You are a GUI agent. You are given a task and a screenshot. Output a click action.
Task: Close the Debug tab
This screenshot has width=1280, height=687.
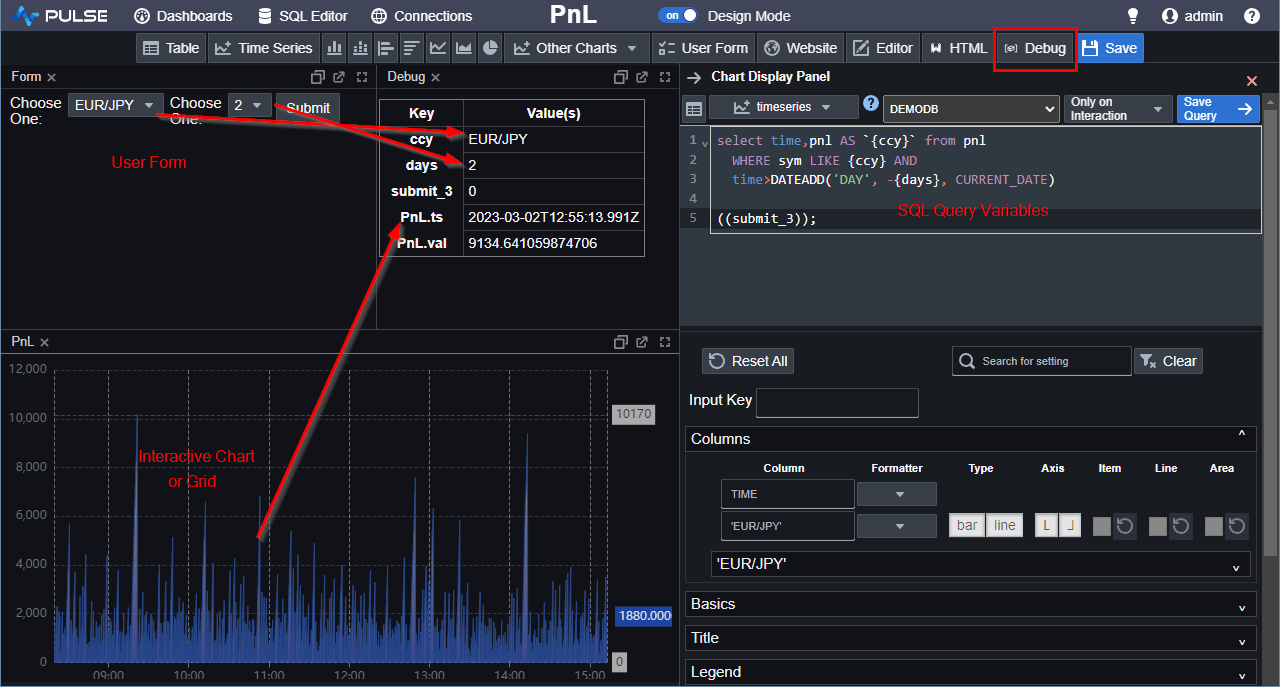click(436, 77)
